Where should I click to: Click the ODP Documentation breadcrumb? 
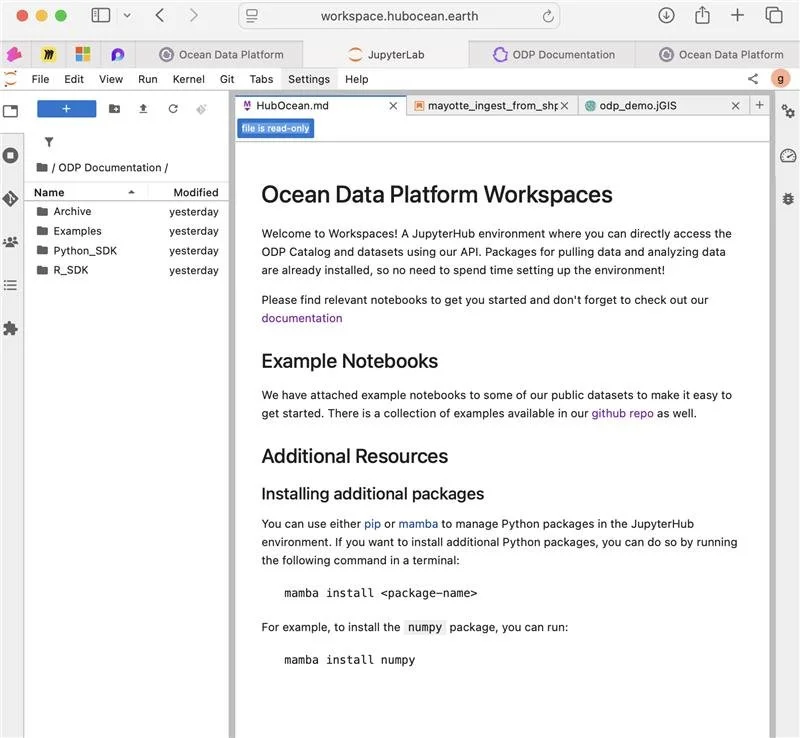(110, 167)
